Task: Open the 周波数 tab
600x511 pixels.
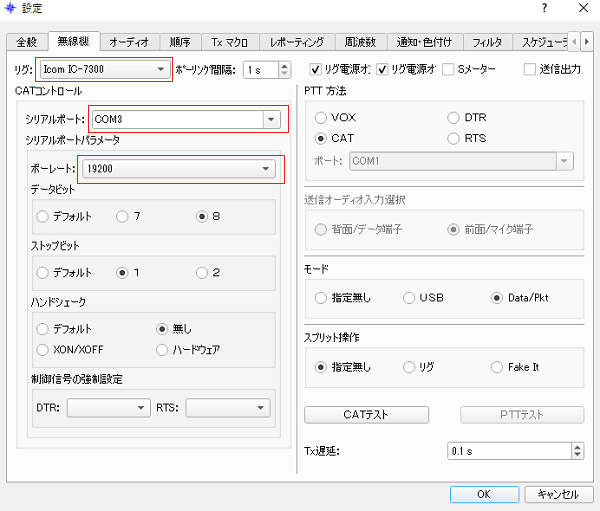Action: click(x=362, y=42)
